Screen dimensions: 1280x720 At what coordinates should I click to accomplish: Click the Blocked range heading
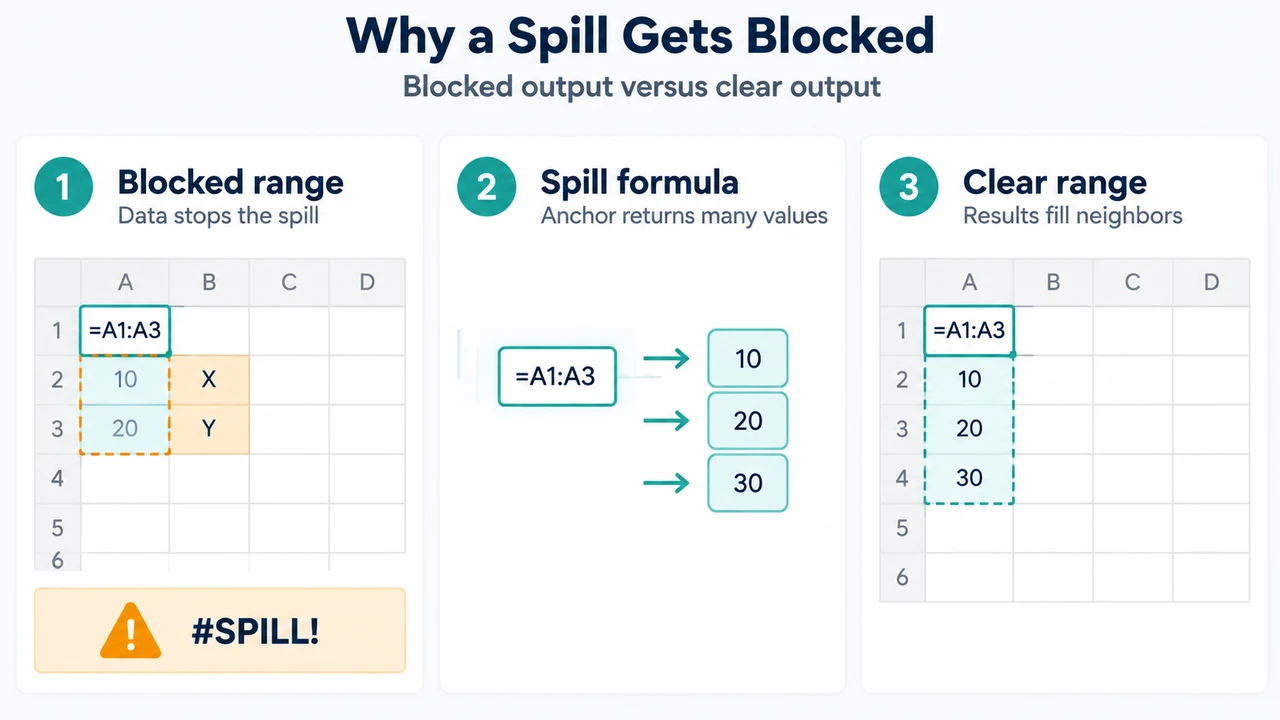pyautogui.click(x=231, y=182)
